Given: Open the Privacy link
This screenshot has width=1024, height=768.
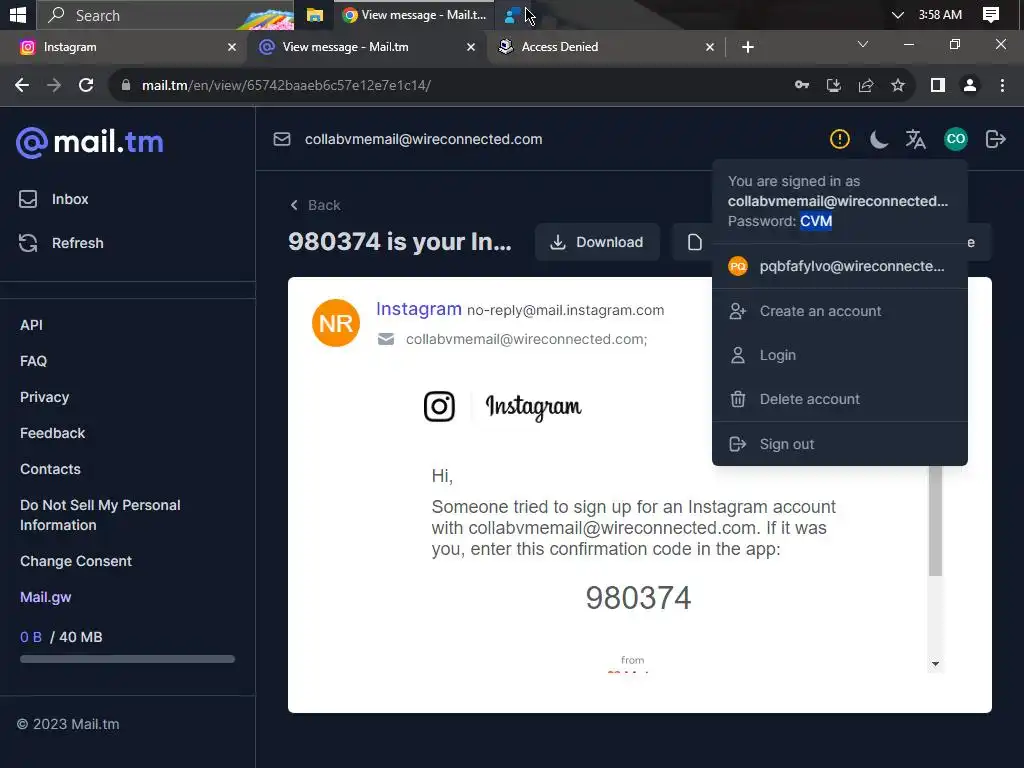Looking at the screenshot, I should (44, 397).
